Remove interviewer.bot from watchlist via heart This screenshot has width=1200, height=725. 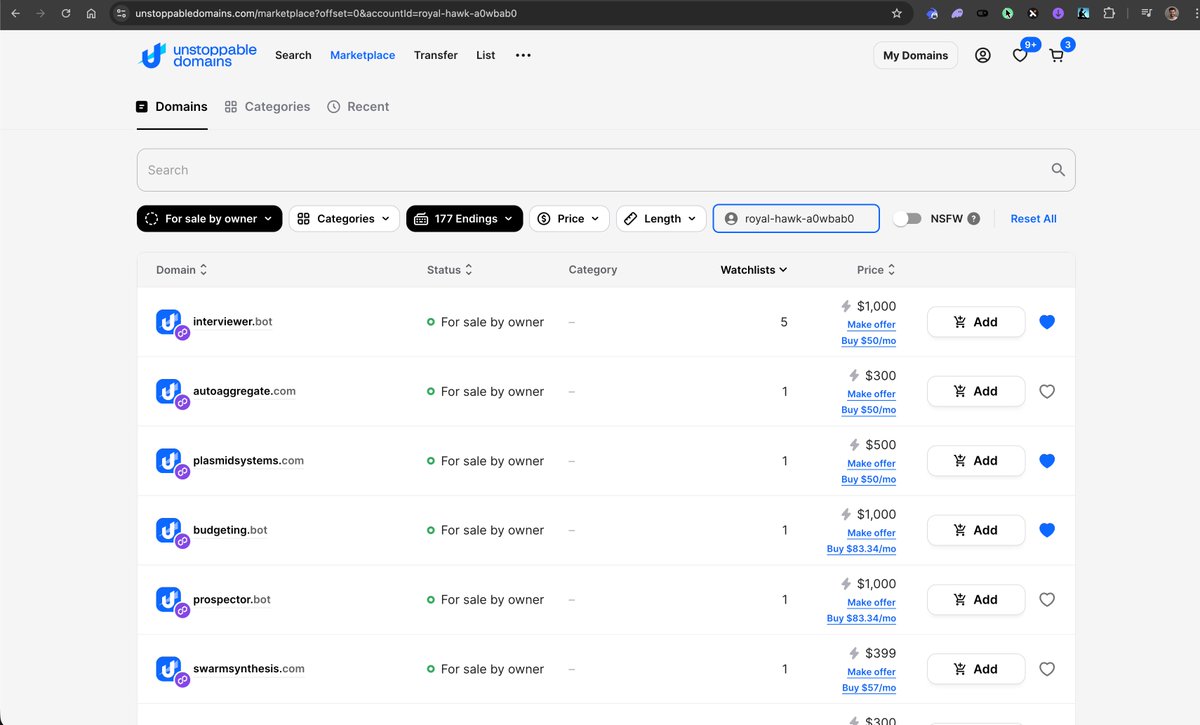coord(1047,322)
